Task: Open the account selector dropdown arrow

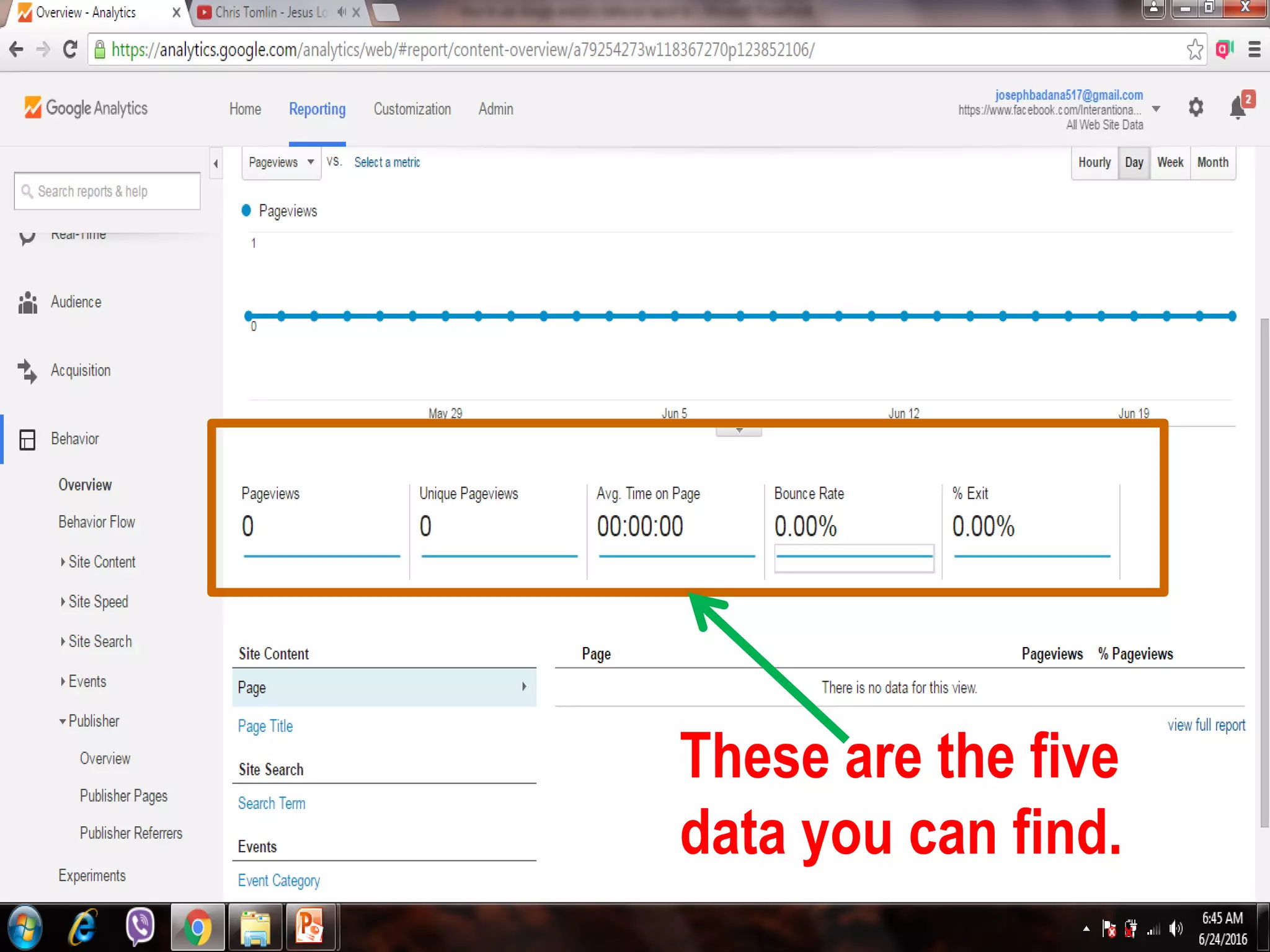Action: point(1156,109)
